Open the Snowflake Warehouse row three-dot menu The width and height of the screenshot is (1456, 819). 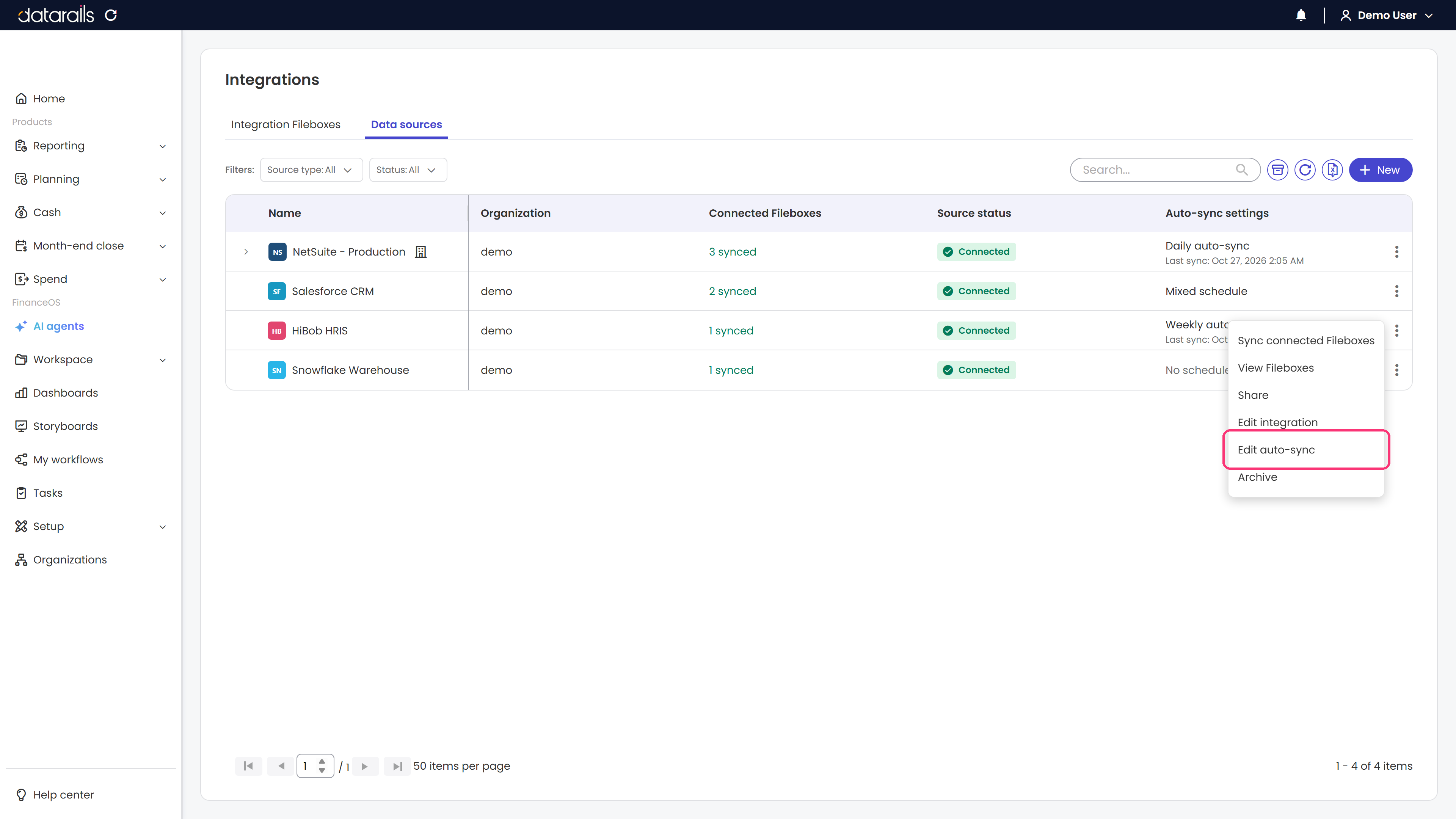click(1396, 370)
